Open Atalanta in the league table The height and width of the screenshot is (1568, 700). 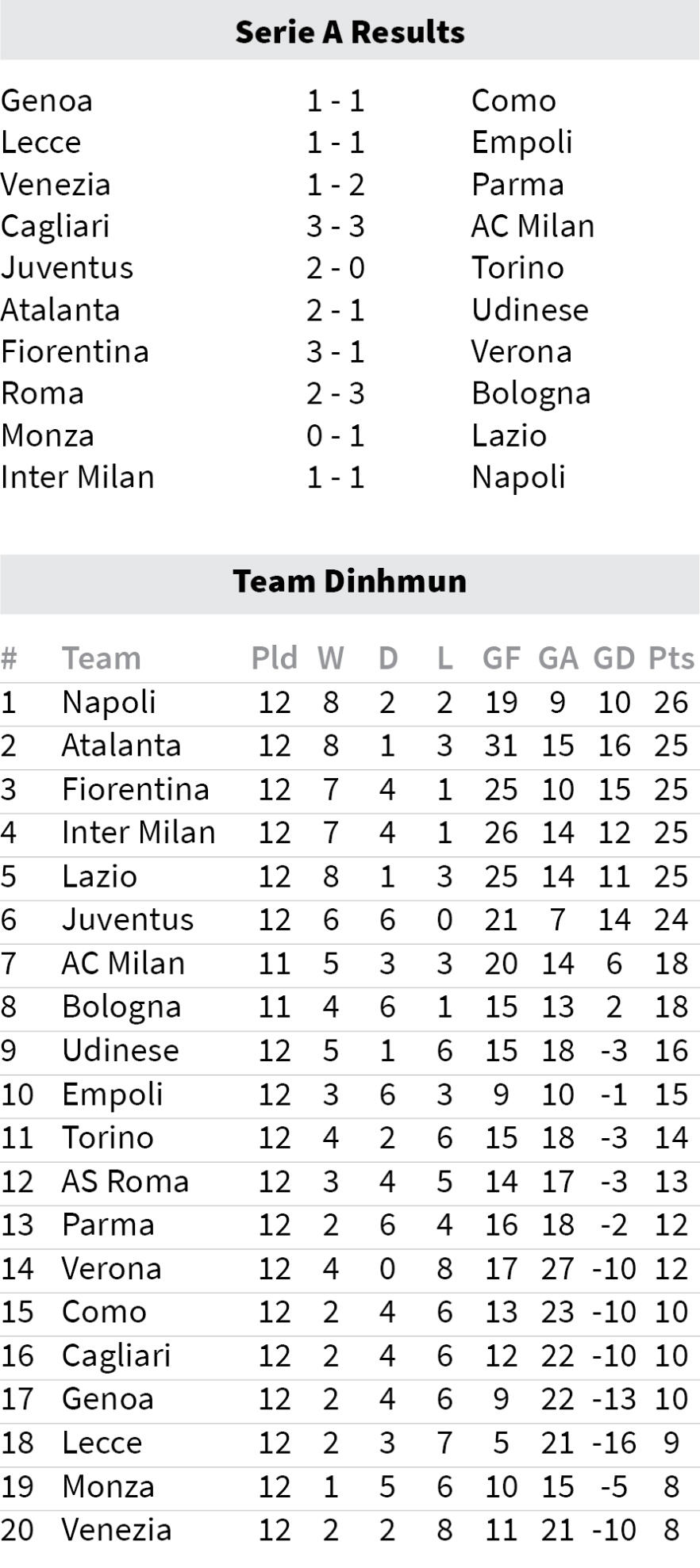(121, 746)
